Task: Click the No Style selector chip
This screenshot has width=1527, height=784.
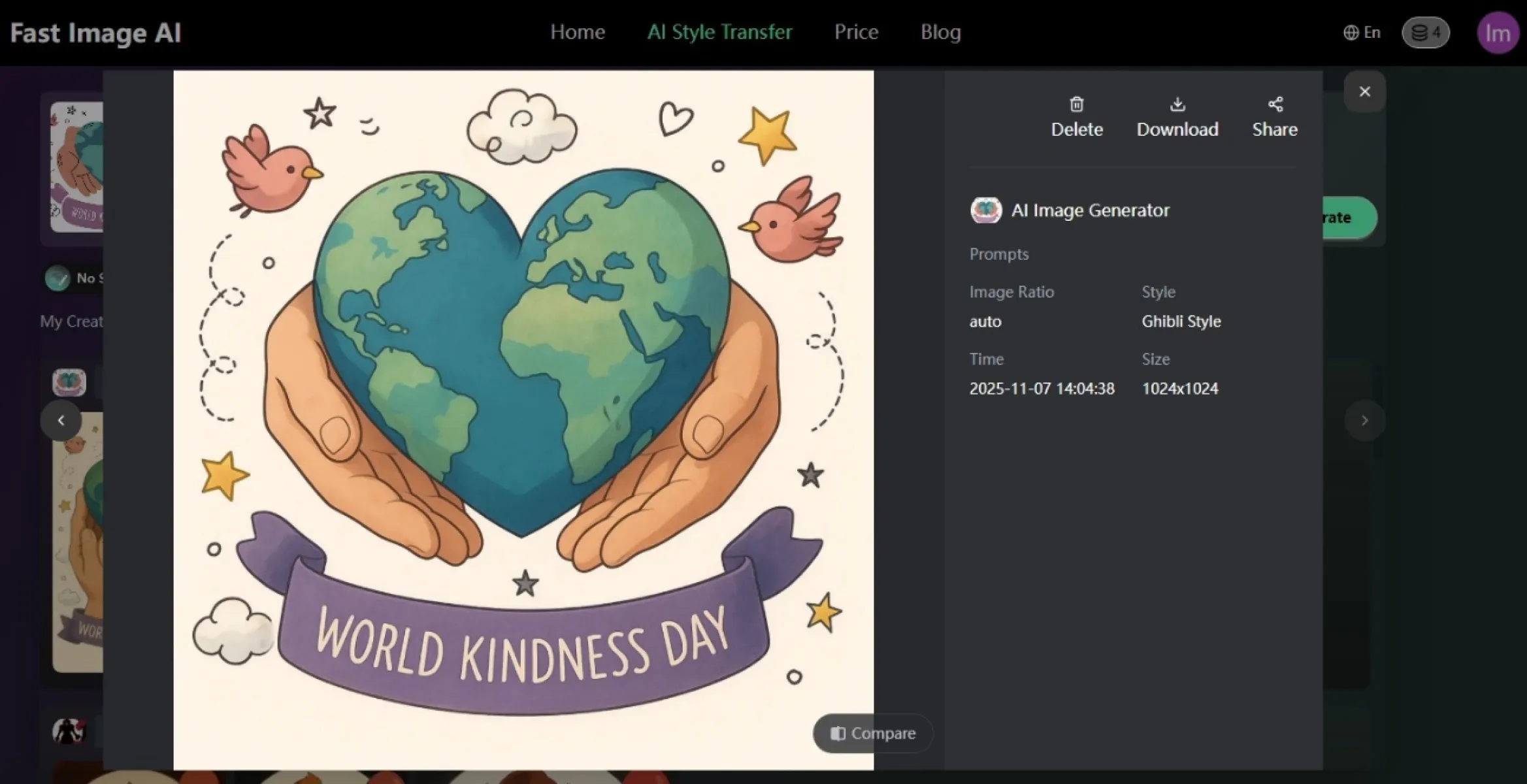Action: tap(73, 278)
